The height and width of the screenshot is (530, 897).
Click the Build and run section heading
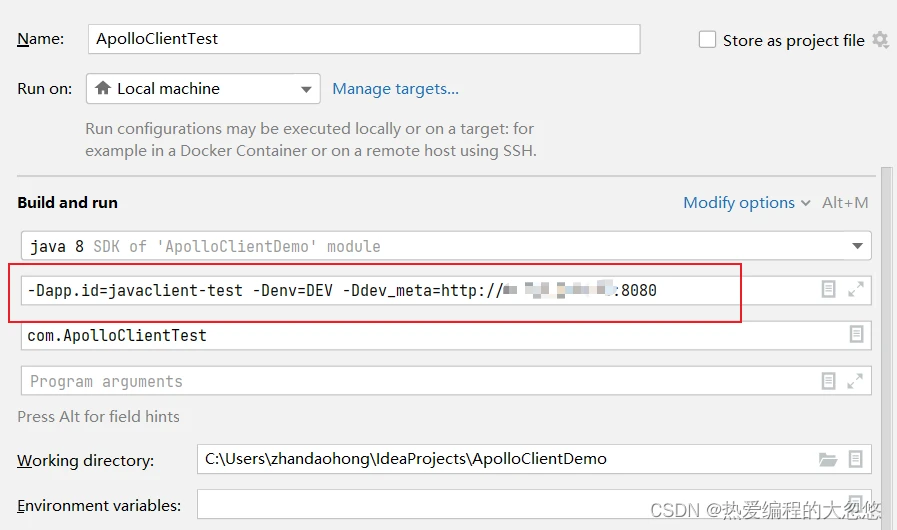(67, 203)
